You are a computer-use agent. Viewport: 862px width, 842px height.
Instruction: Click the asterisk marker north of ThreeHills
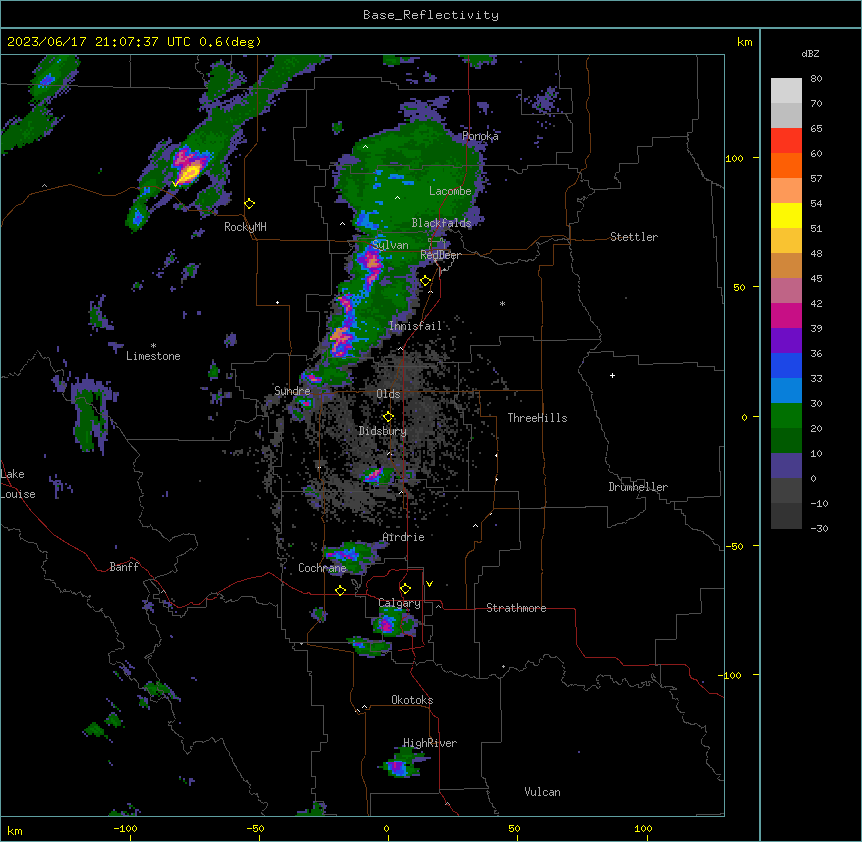502,303
